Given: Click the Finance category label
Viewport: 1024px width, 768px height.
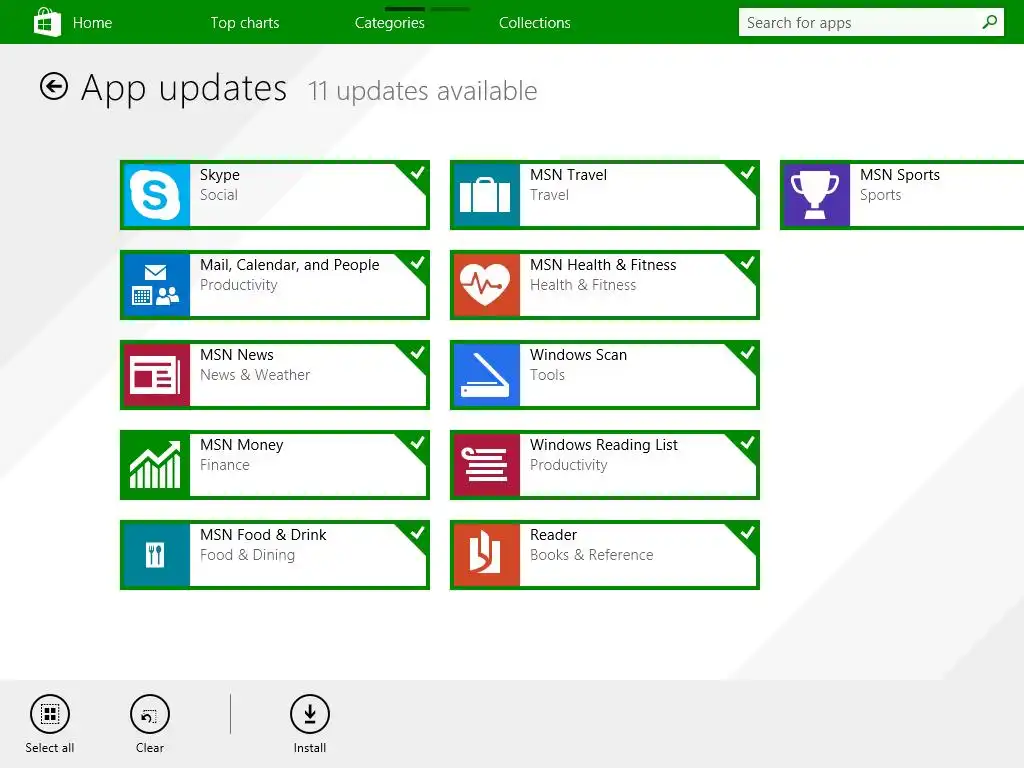Looking at the screenshot, I should (225, 465).
